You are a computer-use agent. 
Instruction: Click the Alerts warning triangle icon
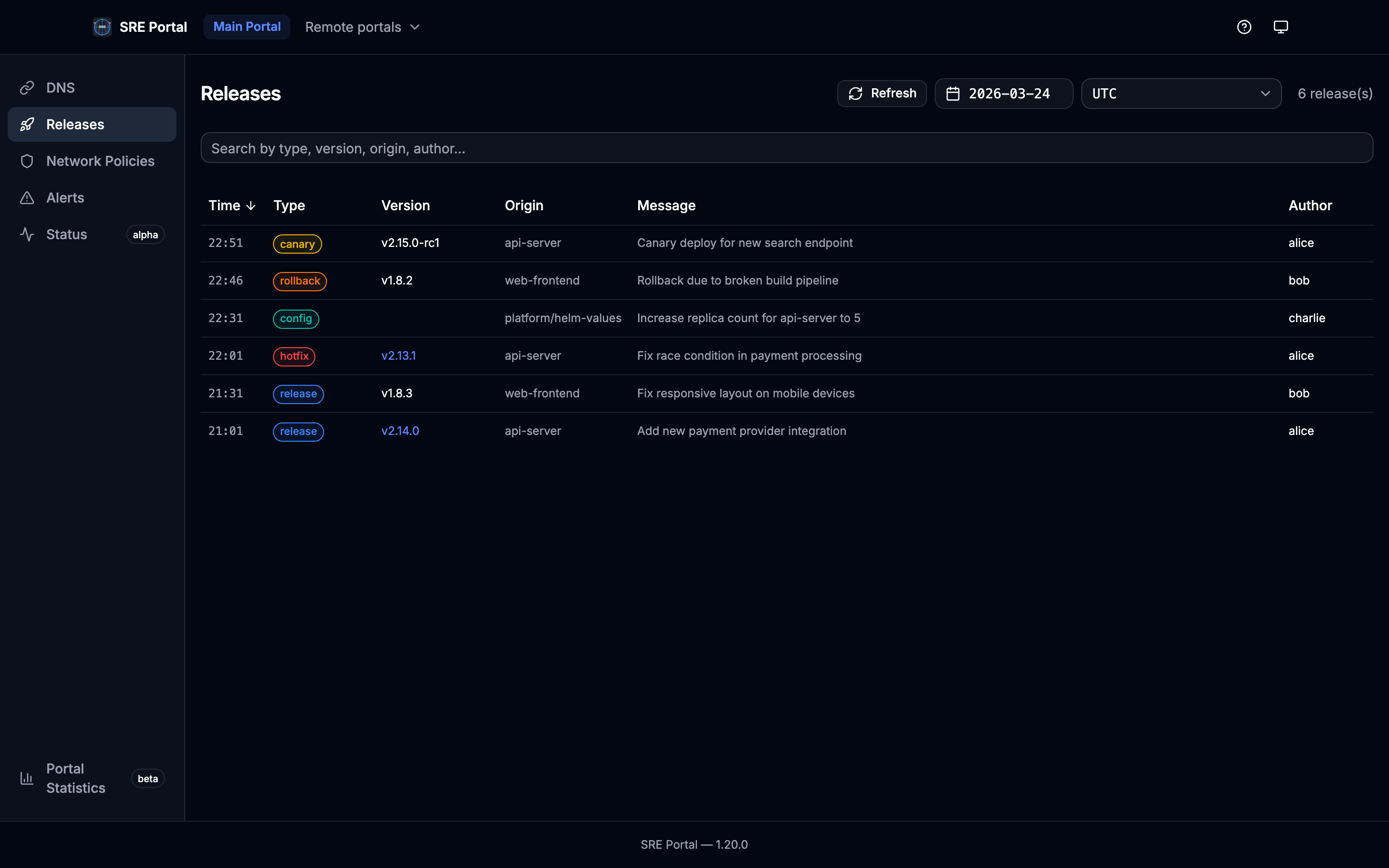[27, 198]
